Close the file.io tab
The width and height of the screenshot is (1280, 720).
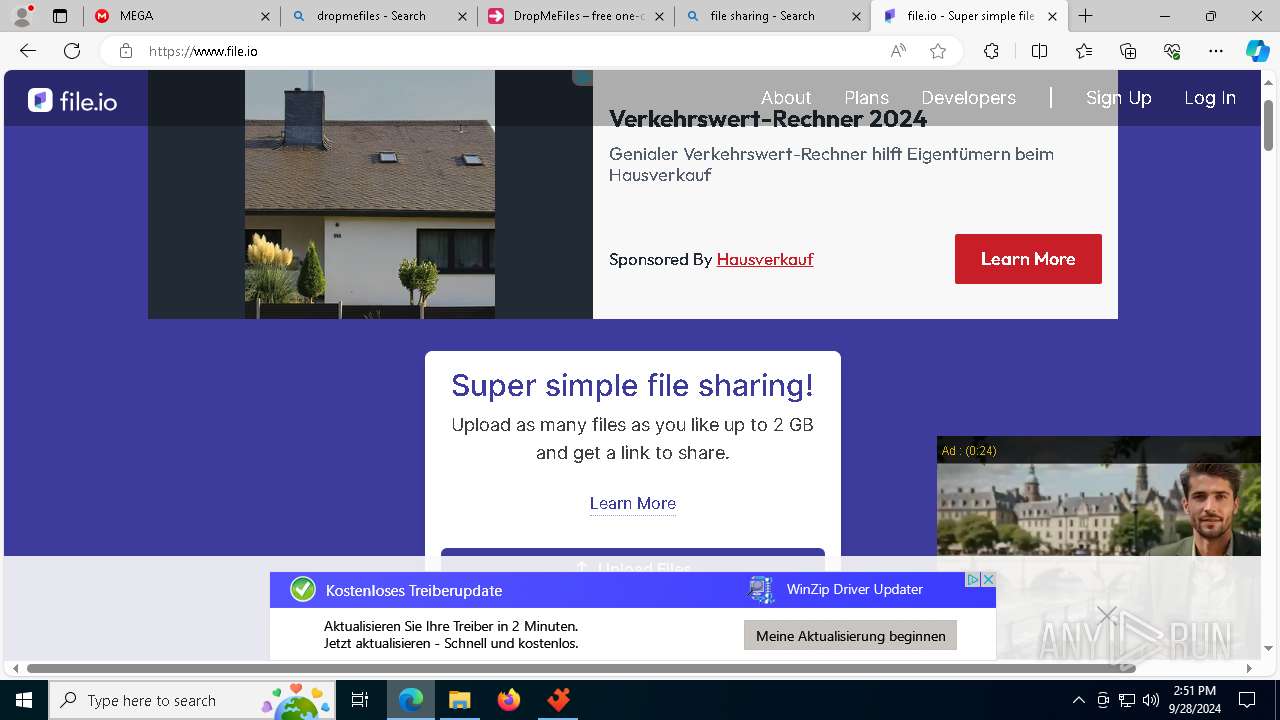coord(1052,16)
